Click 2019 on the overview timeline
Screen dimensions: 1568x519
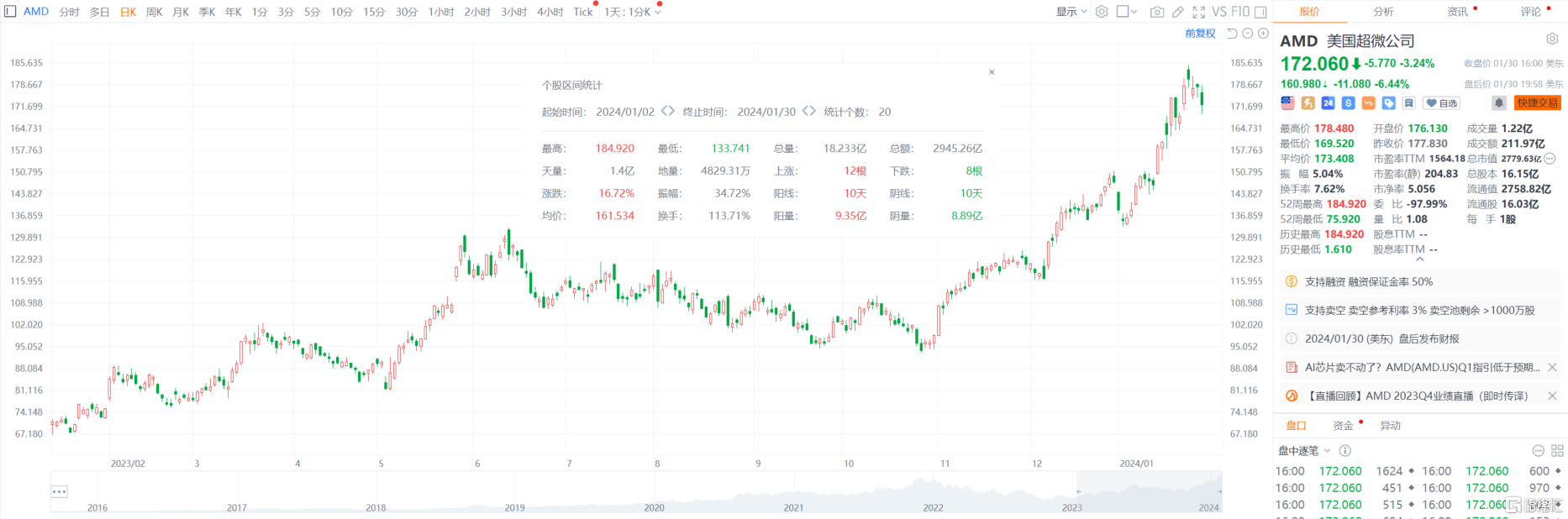tap(514, 507)
